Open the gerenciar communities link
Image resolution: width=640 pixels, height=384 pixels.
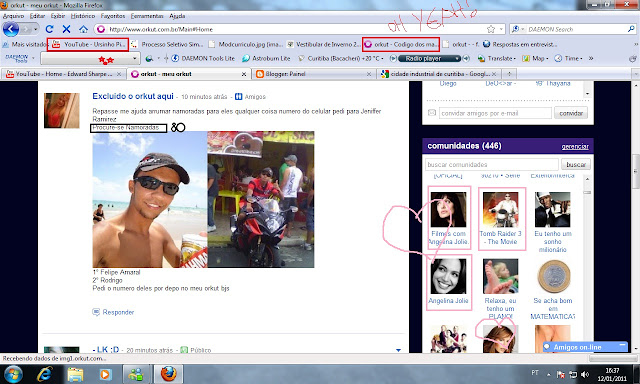575,146
